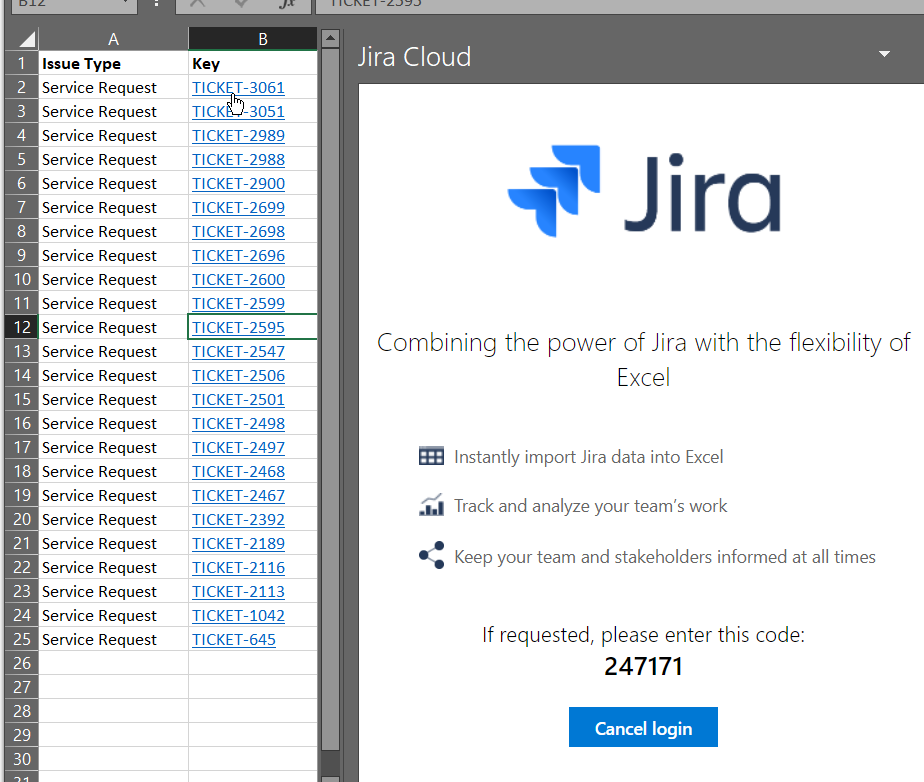Viewport: 924px width, 782px height.
Task: Click the Cancel login button
Action: point(643,727)
